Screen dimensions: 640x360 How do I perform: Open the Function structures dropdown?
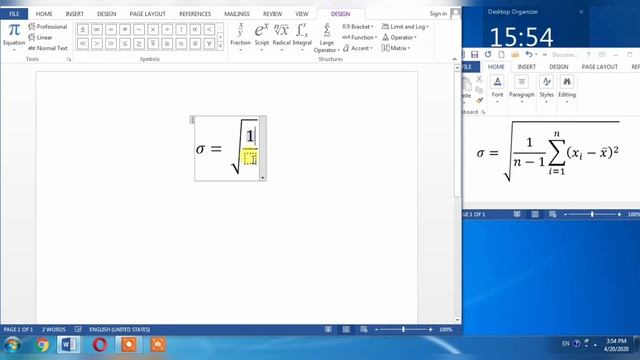[360, 37]
